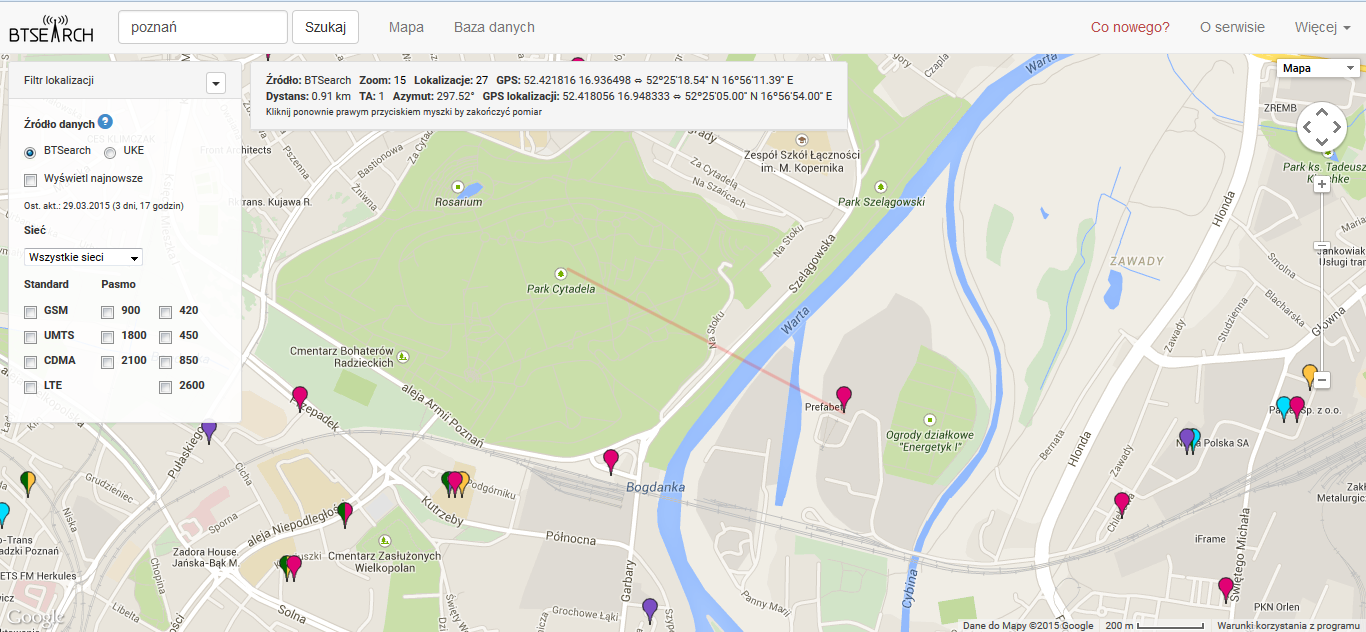Pan the map left with the arrow

[1307, 127]
